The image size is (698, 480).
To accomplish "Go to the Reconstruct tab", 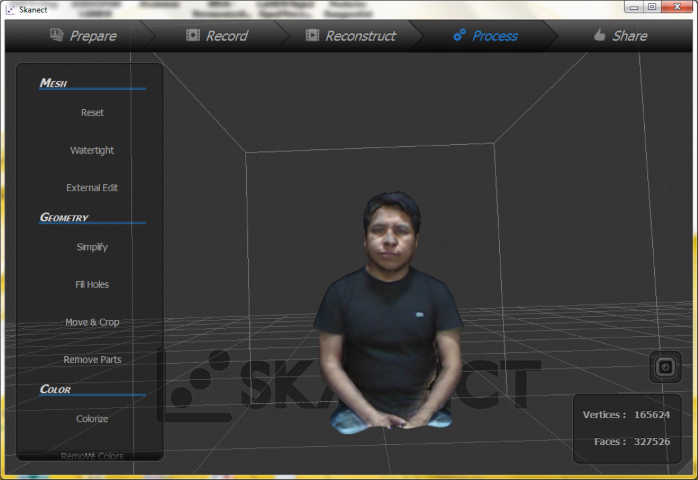I will click(351, 36).
